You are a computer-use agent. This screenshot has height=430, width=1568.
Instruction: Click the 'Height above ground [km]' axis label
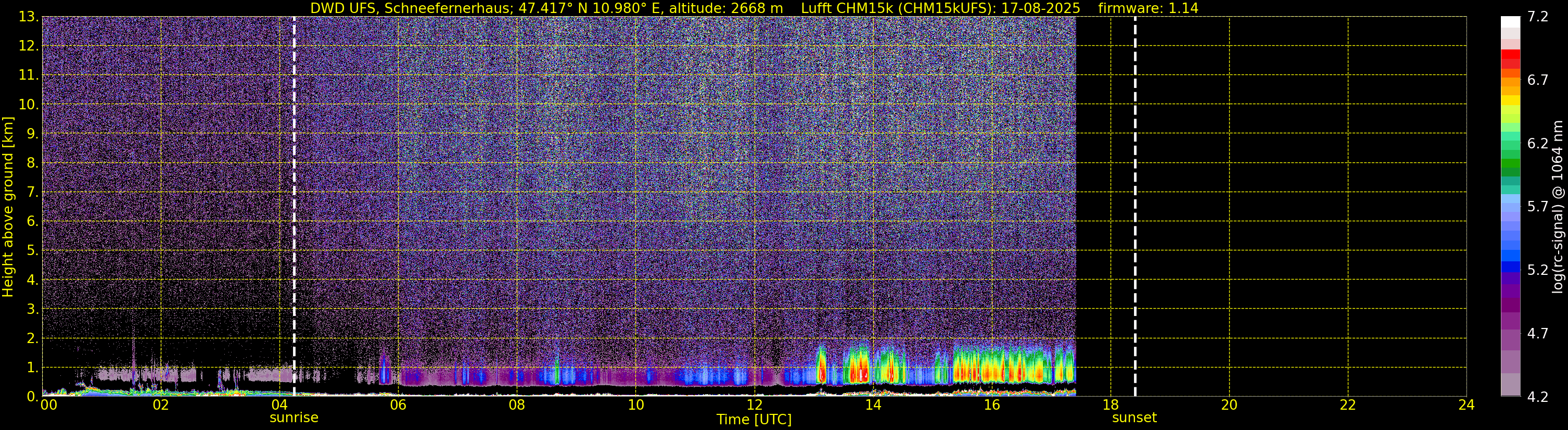(8, 207)
